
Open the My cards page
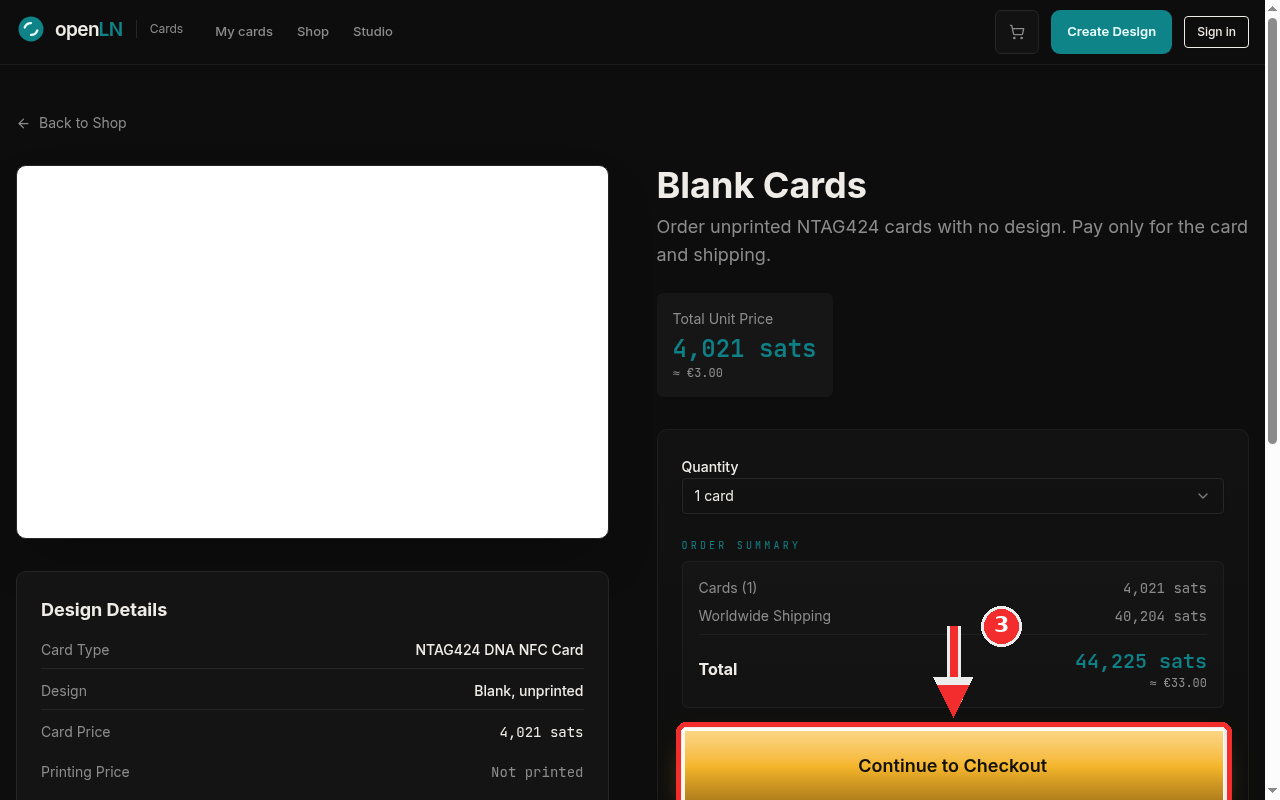pyautogui.click(x=244, y=32)
